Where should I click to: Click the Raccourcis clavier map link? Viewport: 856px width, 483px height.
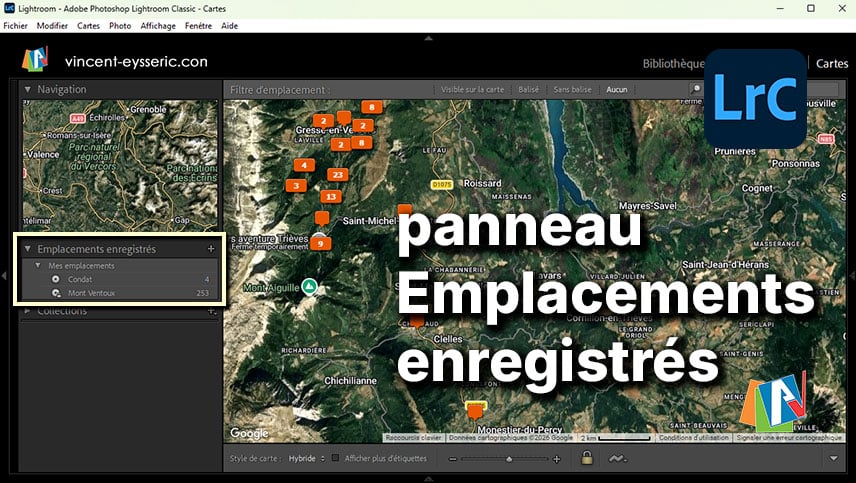click(414, 437)
